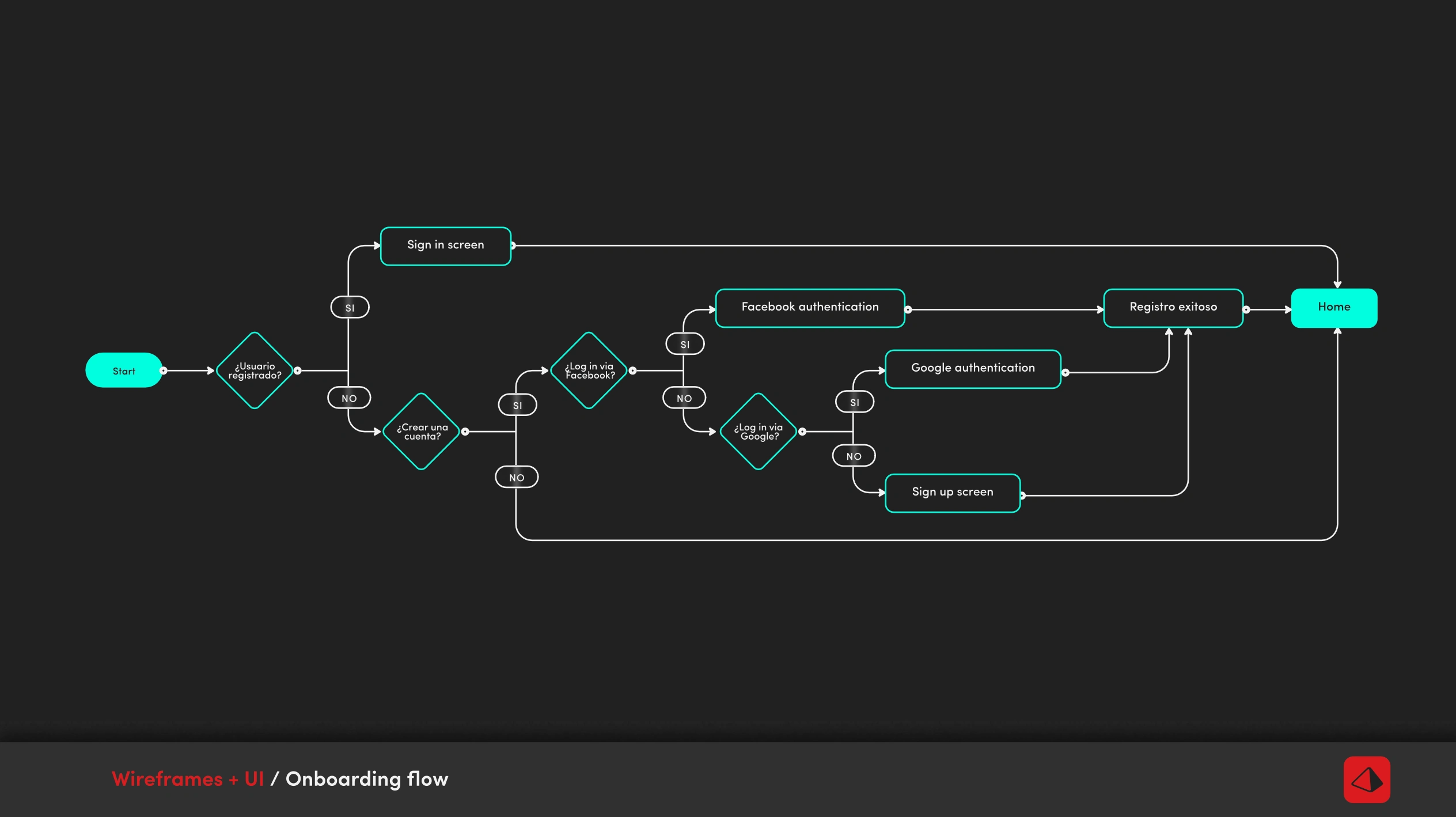Screen dimensions: 1456x817
Task: Click the Wireframes + UI red title text
Action: [188, 779]
